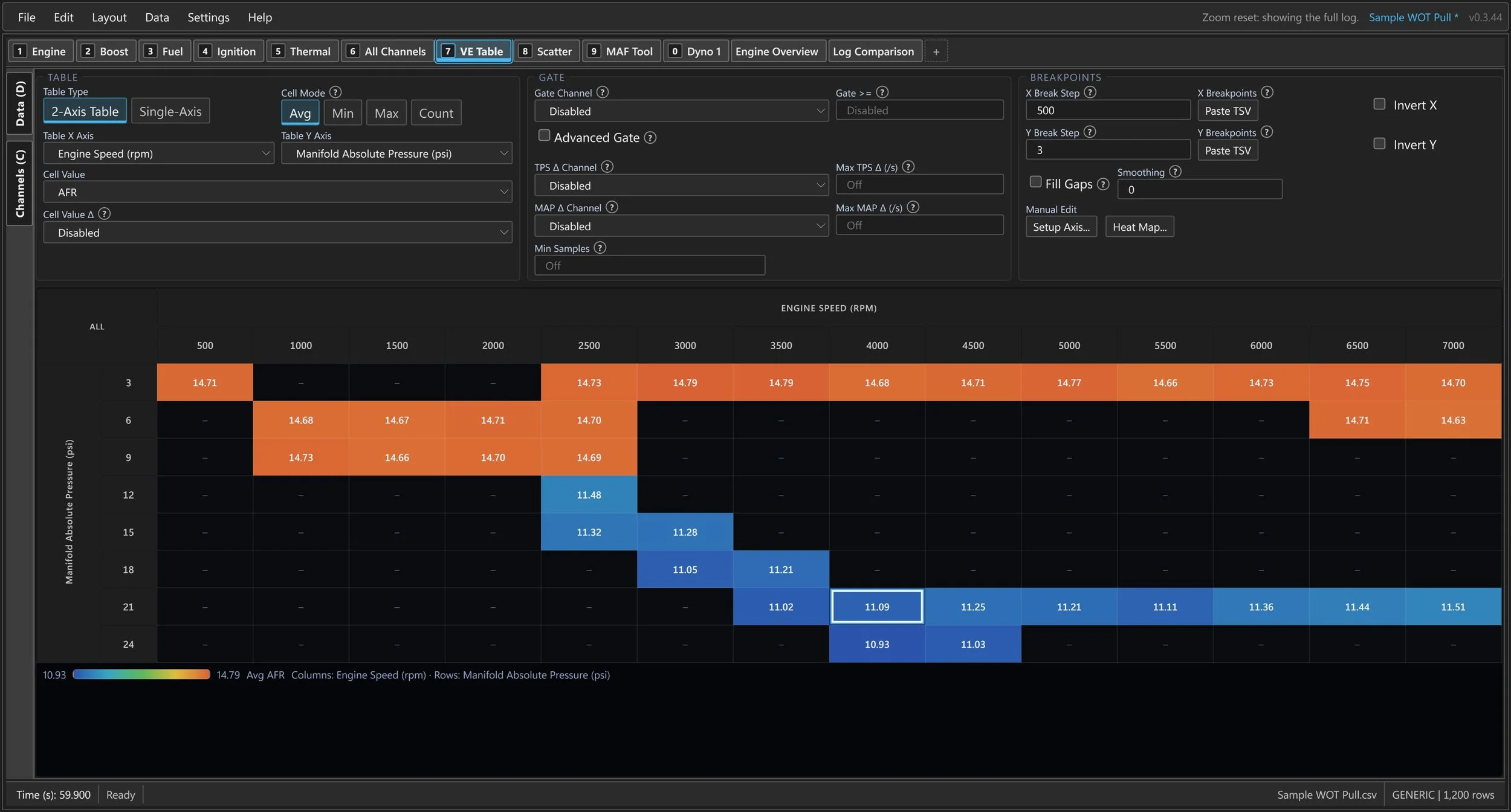Click the Smoothing value field
This screenshot has width=1511, height=812.
tap(1200, 189)
